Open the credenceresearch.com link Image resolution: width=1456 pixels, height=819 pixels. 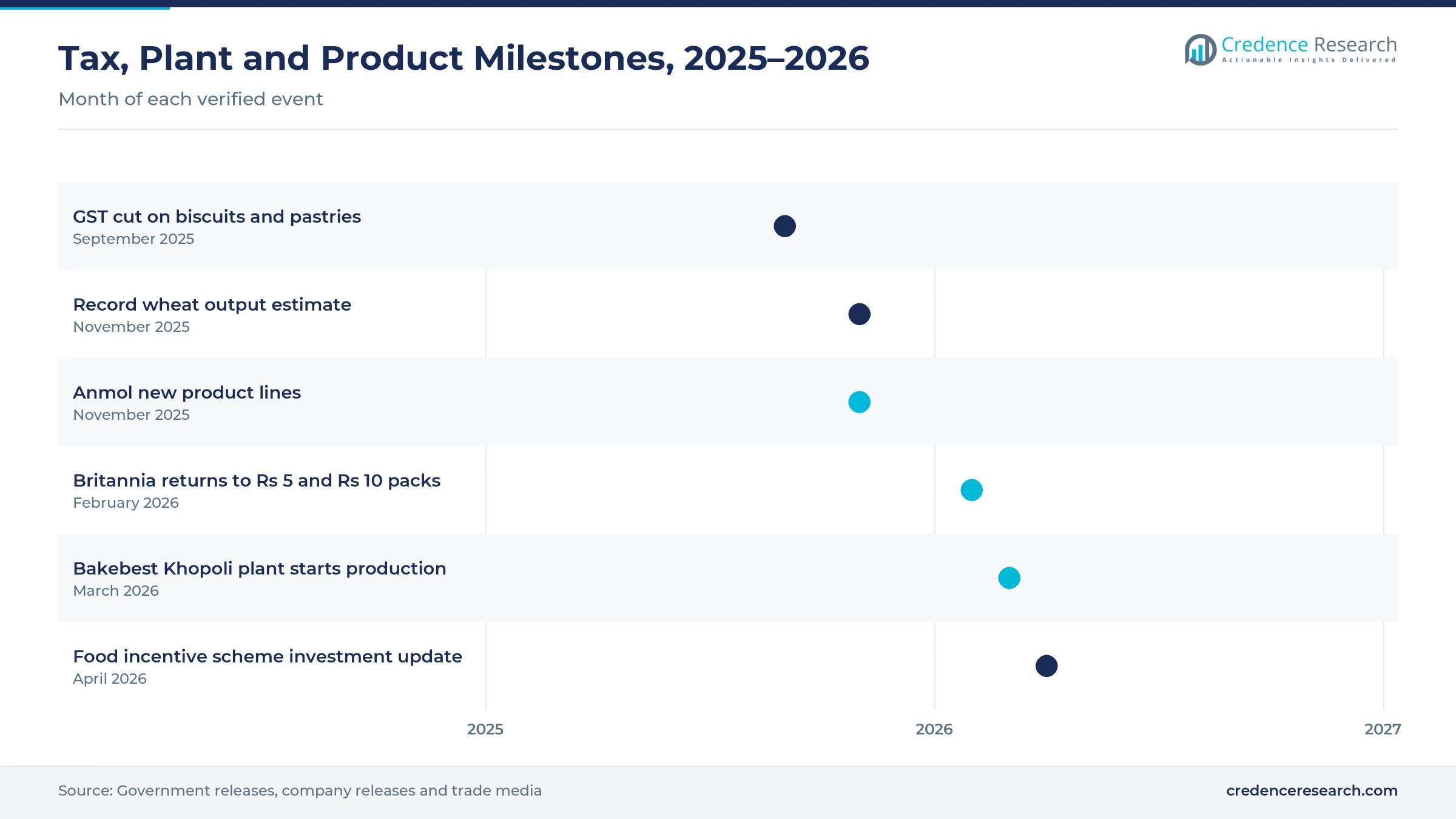pos(1312,790)
